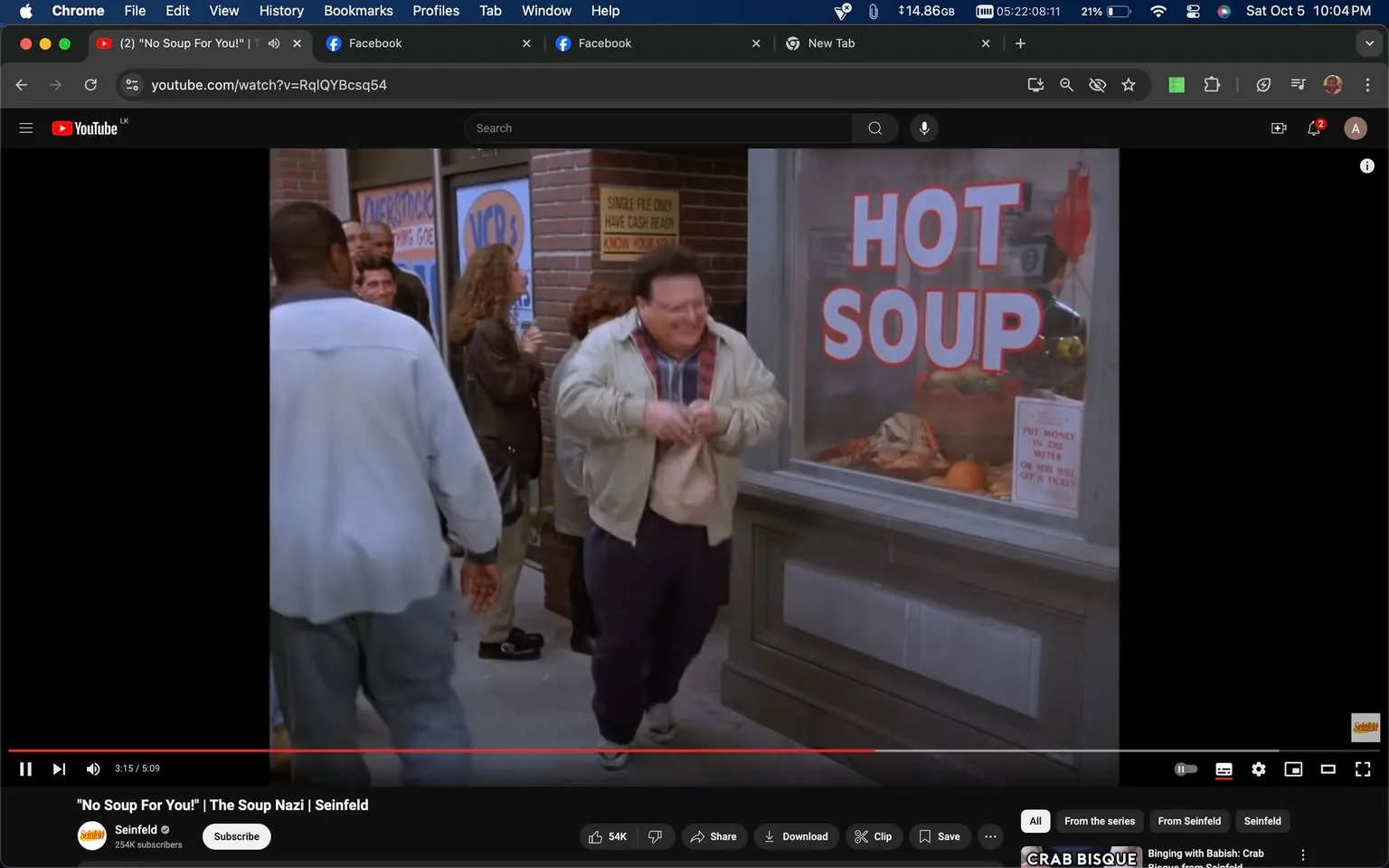Open YouTube video settings gear
The height and width of the screenshot is (868, 1389).
coord(1258,769)
